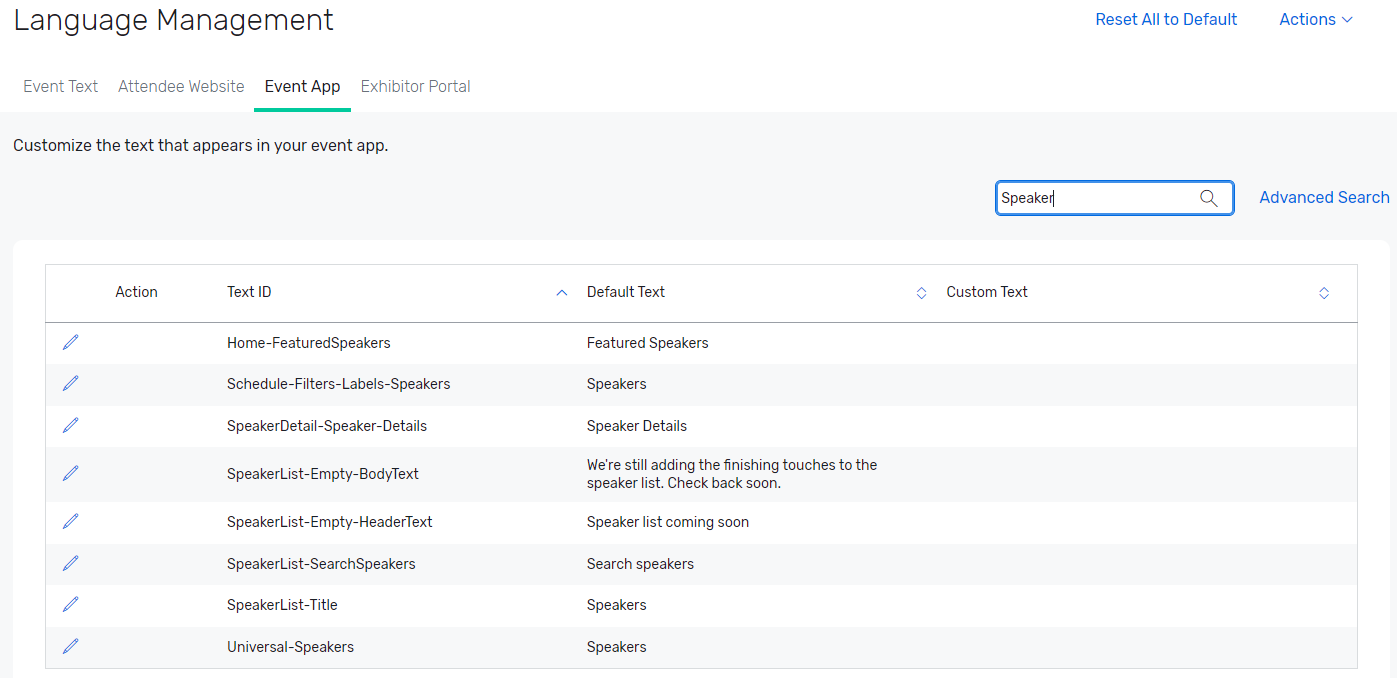Sort by Custom Text column arrows
Screen dimensions: 1397x678
click(x=1323, y=293)
